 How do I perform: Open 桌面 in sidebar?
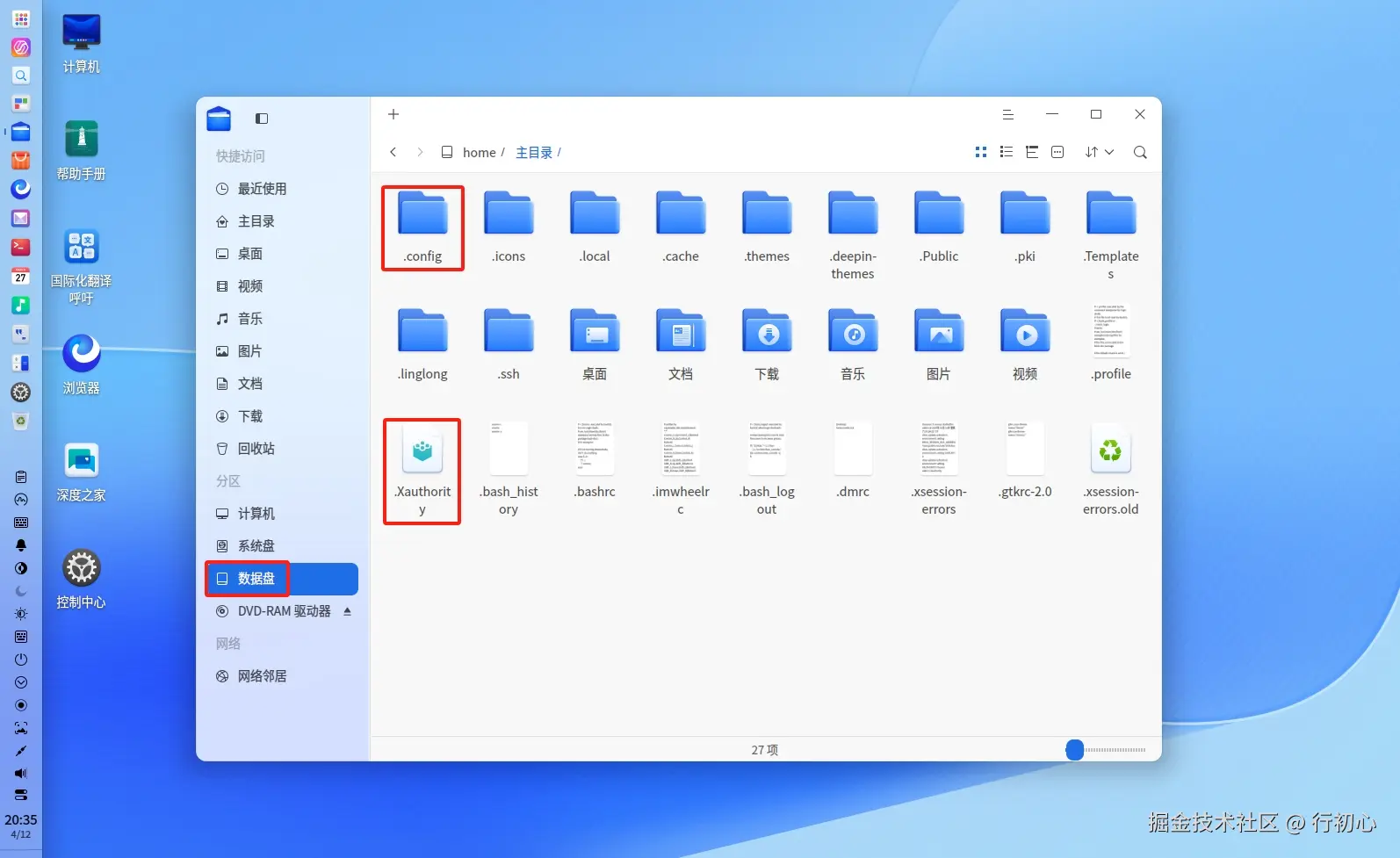pyautogui.click(x=282, y=254)
